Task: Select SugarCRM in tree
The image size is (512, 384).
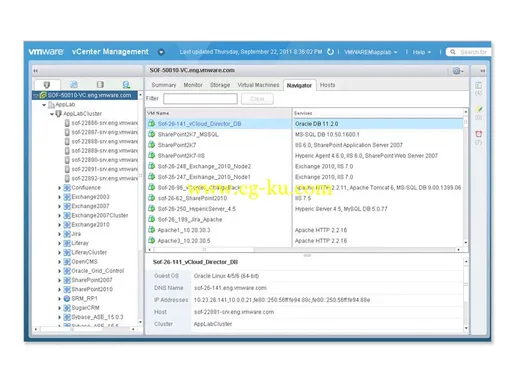Action: 85,308
